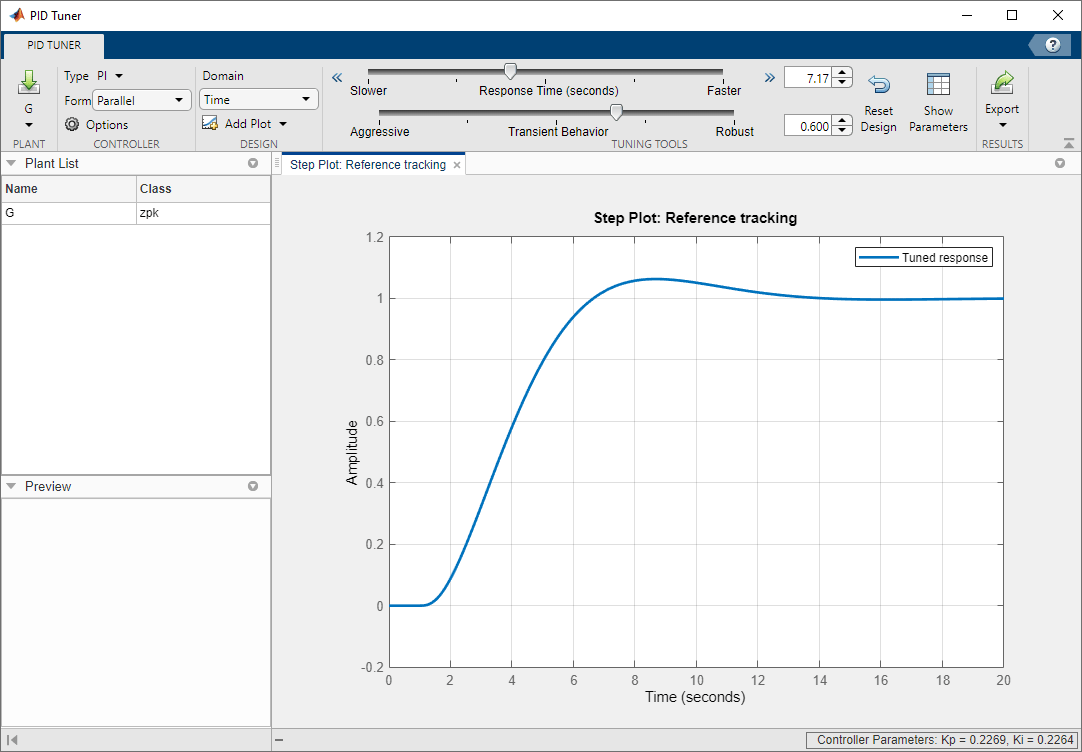Click the Reset Design icon
1082x752 pixels.
pos(878,86)
